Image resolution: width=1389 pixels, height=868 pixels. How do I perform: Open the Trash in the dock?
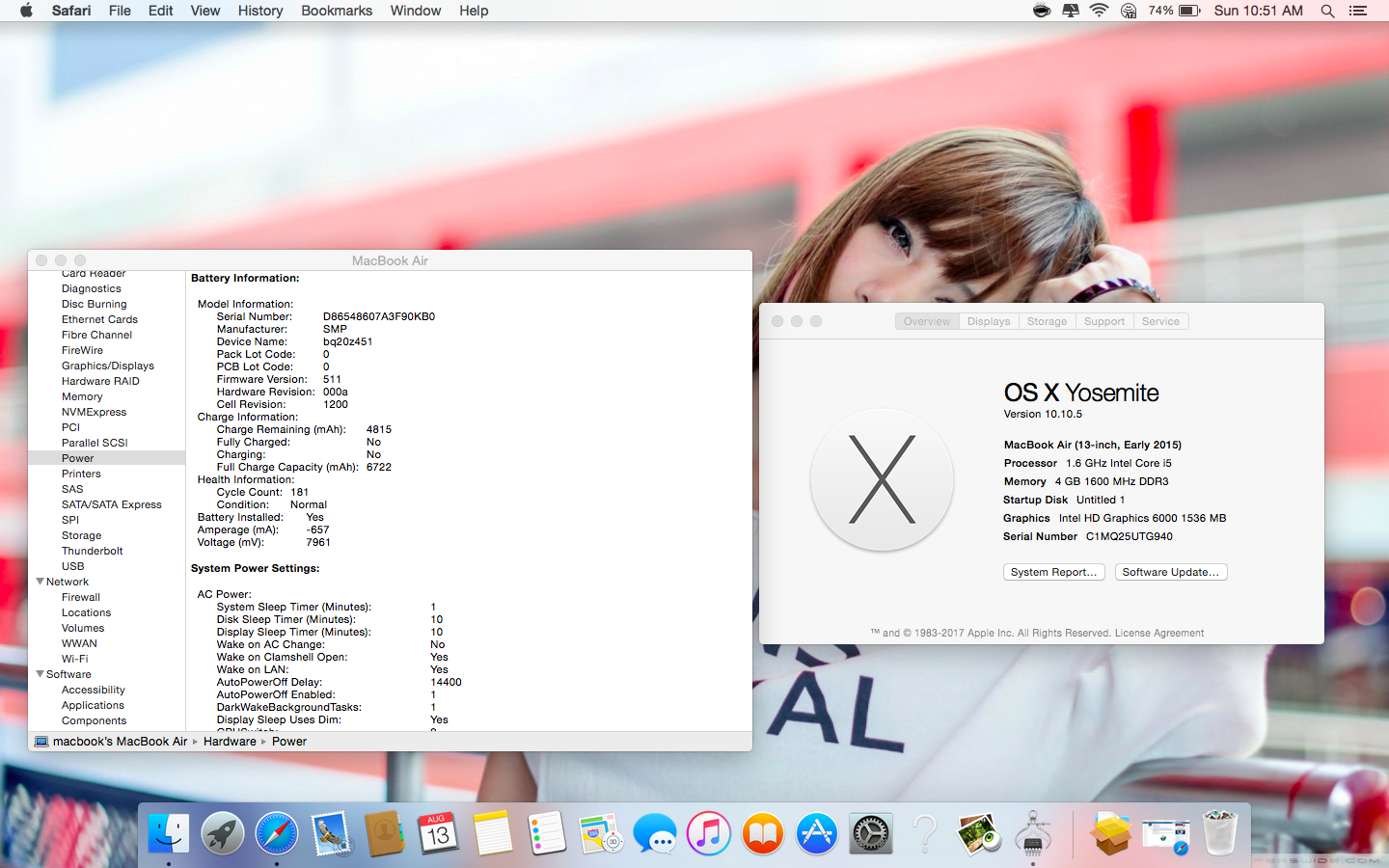pyautogui.click(x=1219, y=833)
